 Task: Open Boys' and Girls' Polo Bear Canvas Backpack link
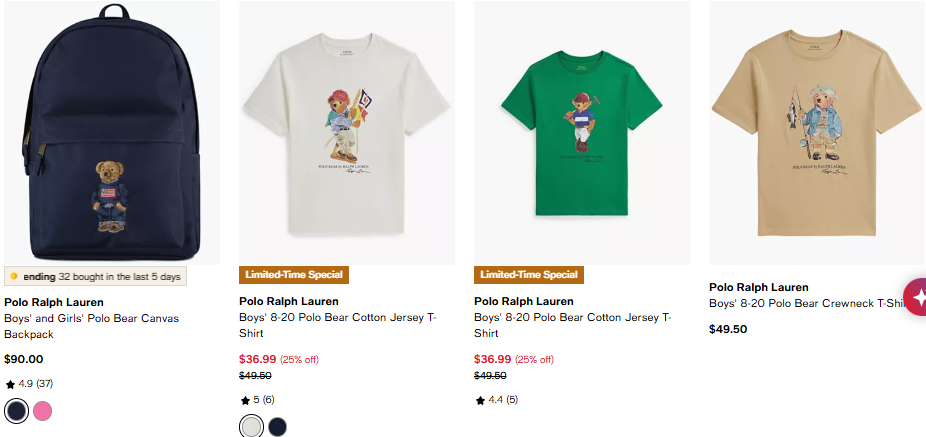click(92, 326)
